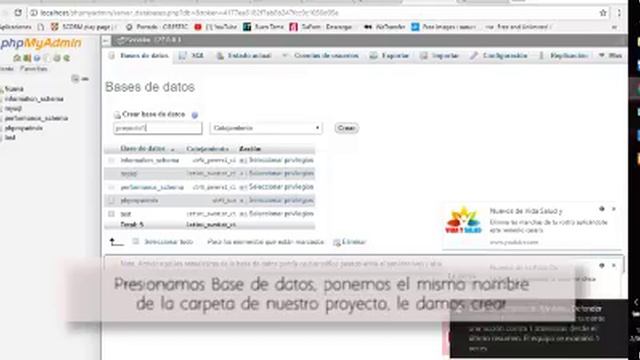Open test database link in table
The image size is (640, 360).
tap(126, 214)
